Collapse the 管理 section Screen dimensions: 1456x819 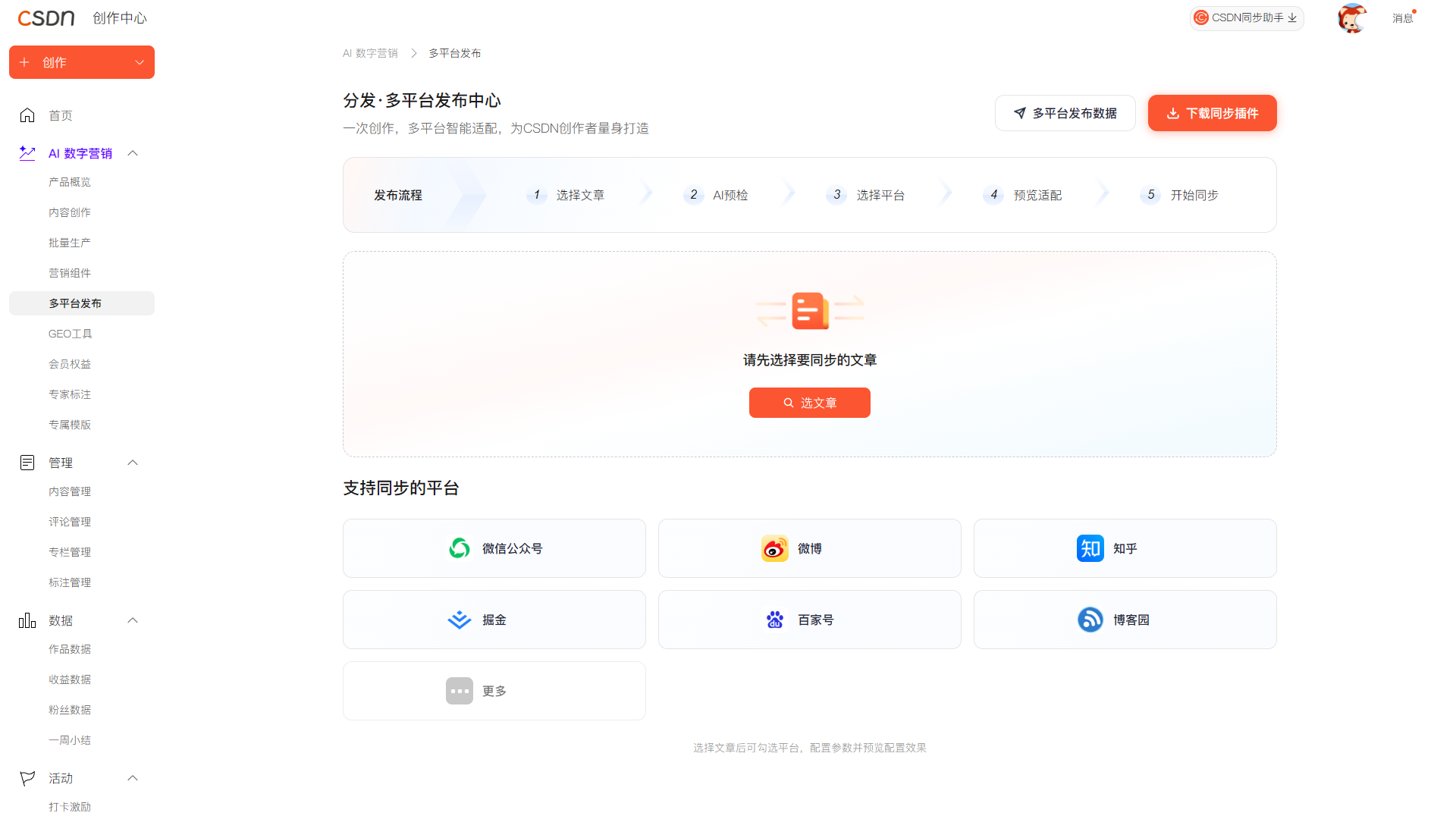133,463
